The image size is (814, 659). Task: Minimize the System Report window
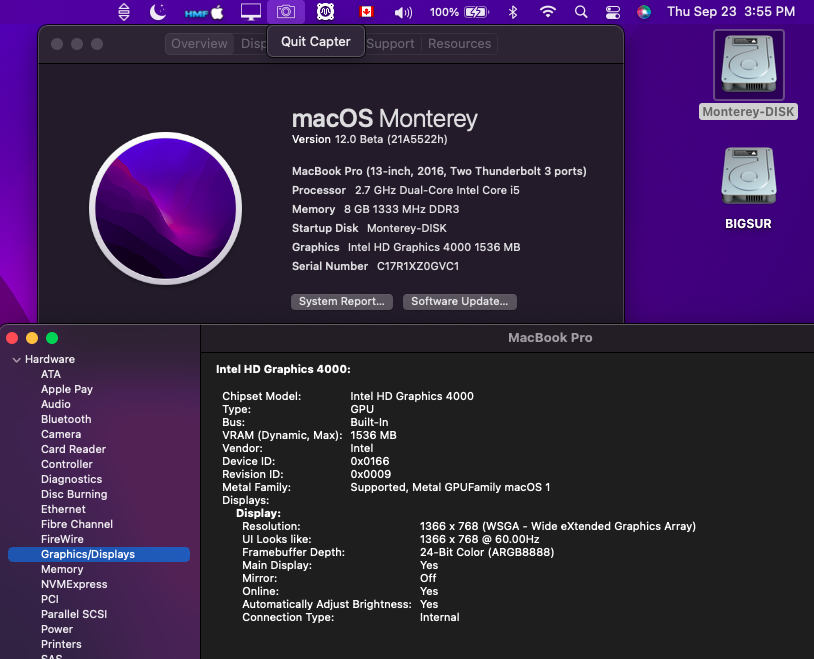click(x=32, y=338)
